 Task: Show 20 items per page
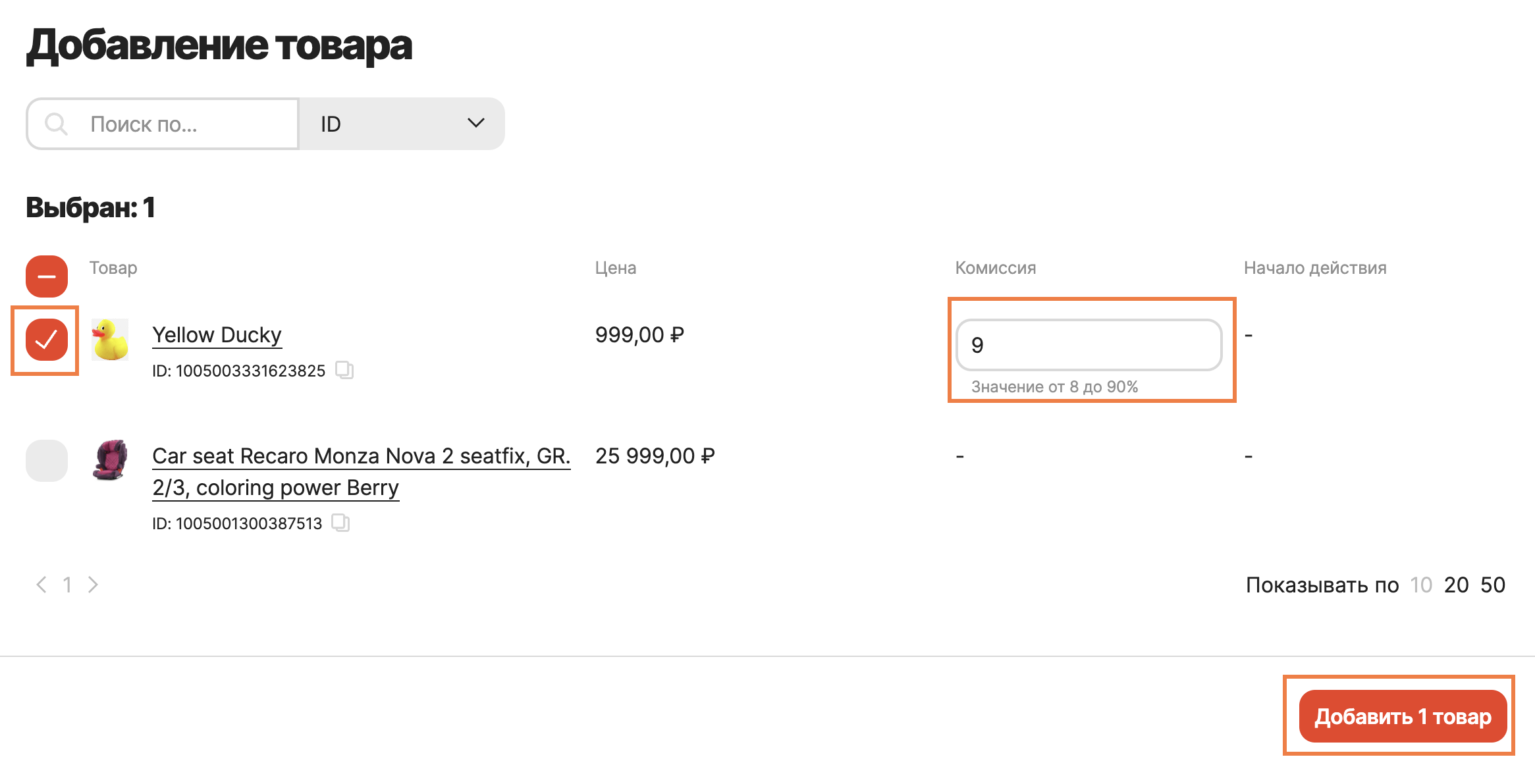tap(1456, 585)
